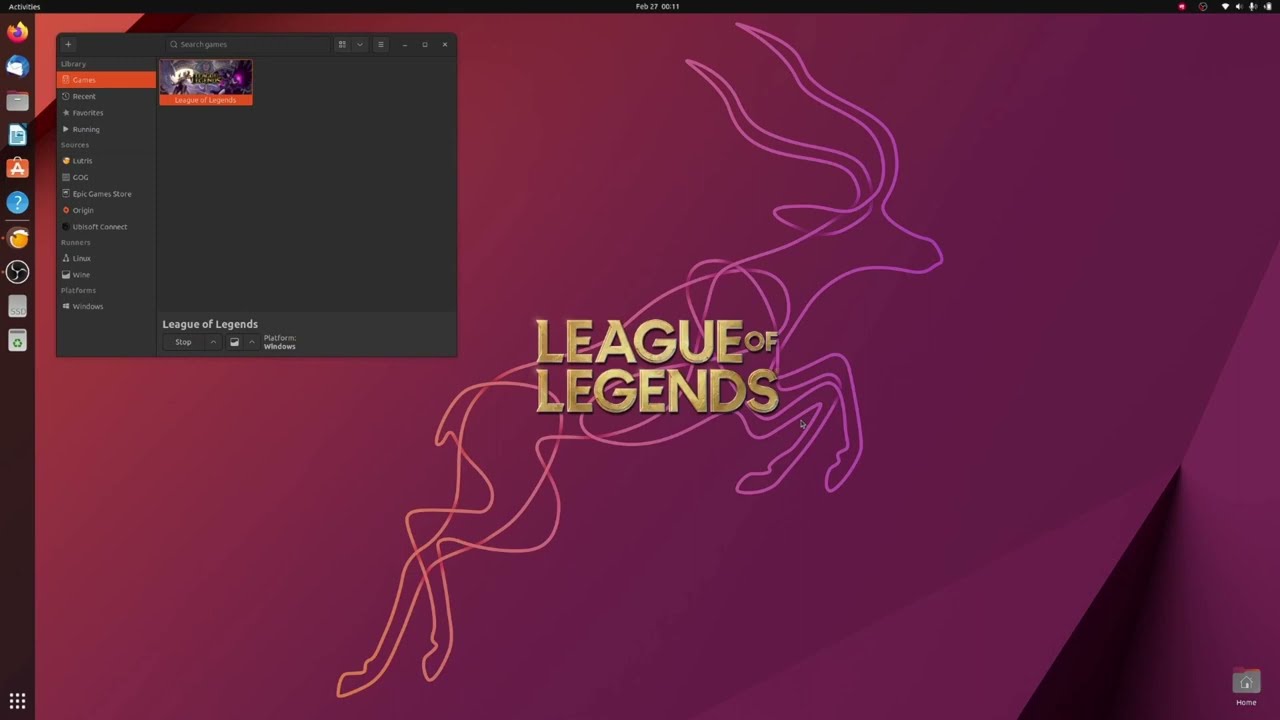Image resolution: width=1280 pixels, height=720 pixels.
Task: Select the League of Legends game thumbnail
Action: (205, 78)
